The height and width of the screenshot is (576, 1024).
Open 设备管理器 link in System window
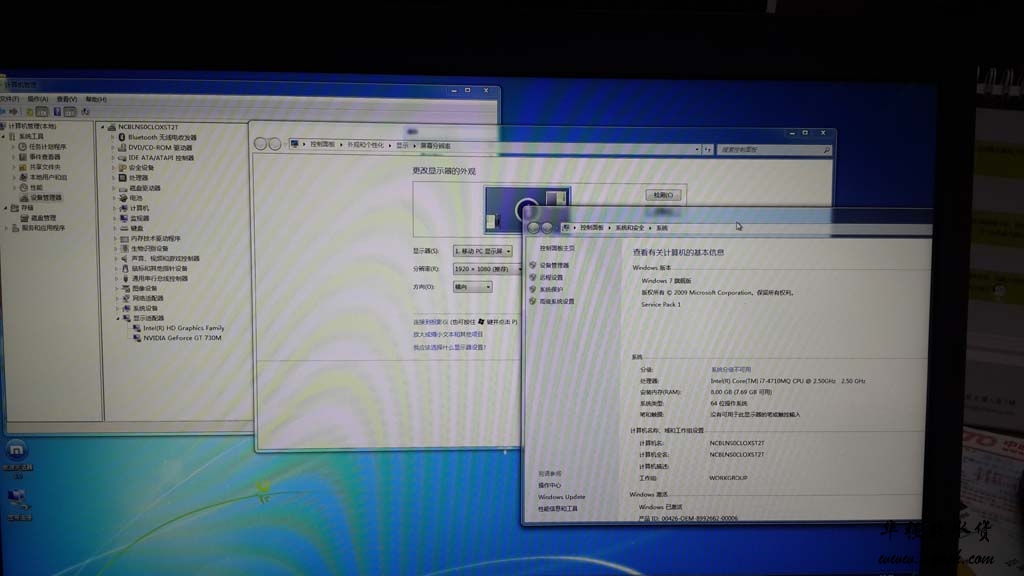coord(554,265)
